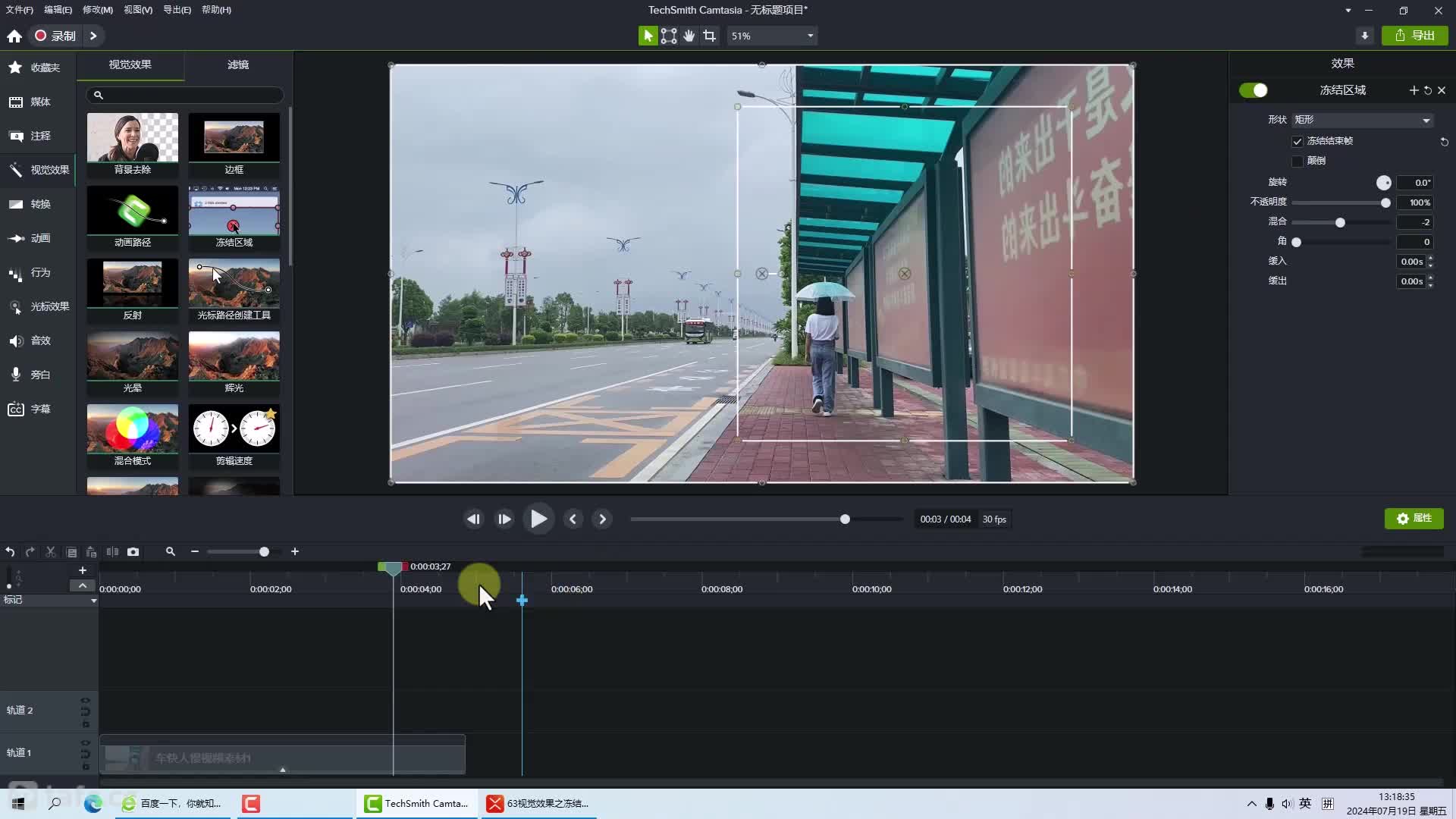Open the 文件(F) menu
Viewport: 1456px width, 819px height.
[20, 10]
